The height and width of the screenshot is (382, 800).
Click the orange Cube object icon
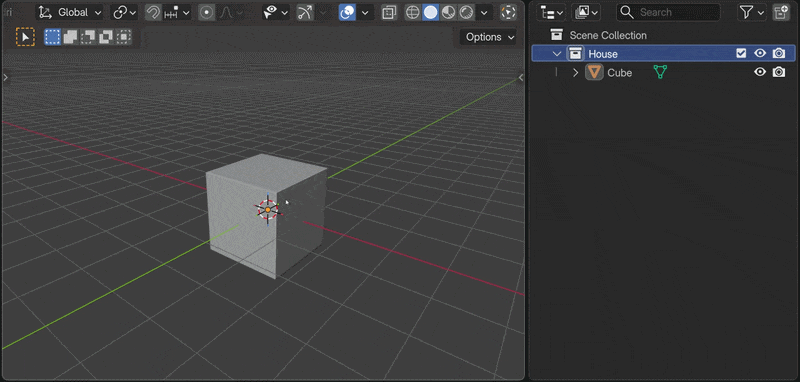pos(594,72)
